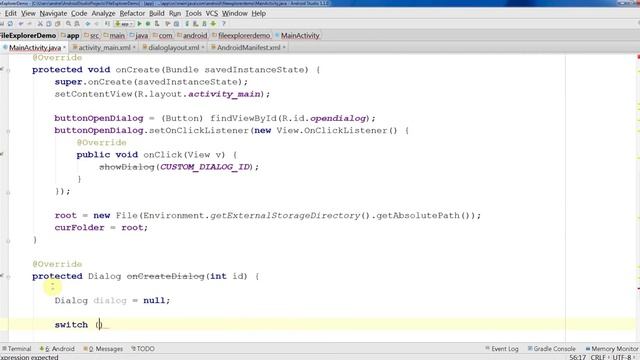
Task: Collapse the setOnClickListener fold marker
Action: pyautogui.click(x=8, y=131)
